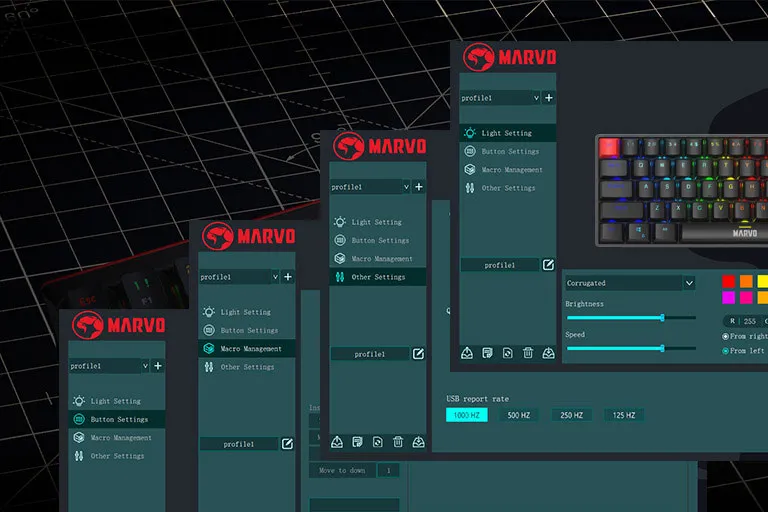Click the layered-box Macro icon in Button Settings window
This screenshot has height=512, width=768.
coord(79,437)
